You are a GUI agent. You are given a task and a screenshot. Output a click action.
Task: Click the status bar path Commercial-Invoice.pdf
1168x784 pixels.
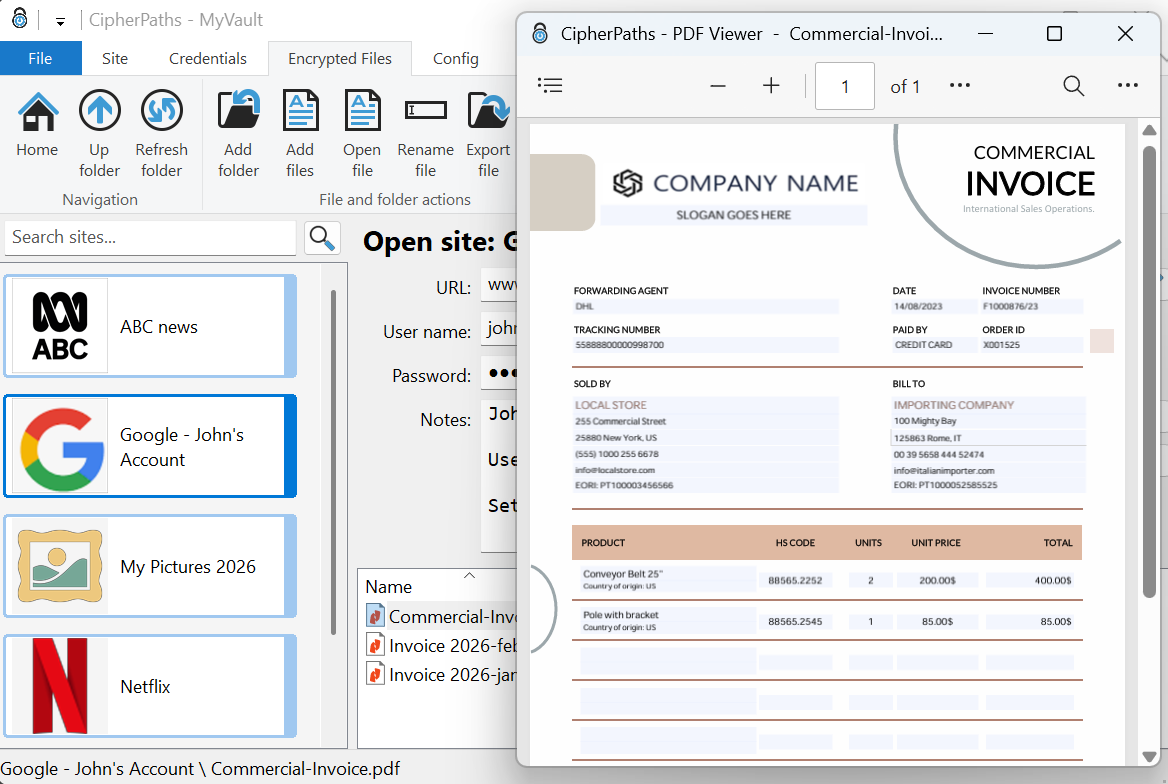pyautogui.click(x=305, y=768)
